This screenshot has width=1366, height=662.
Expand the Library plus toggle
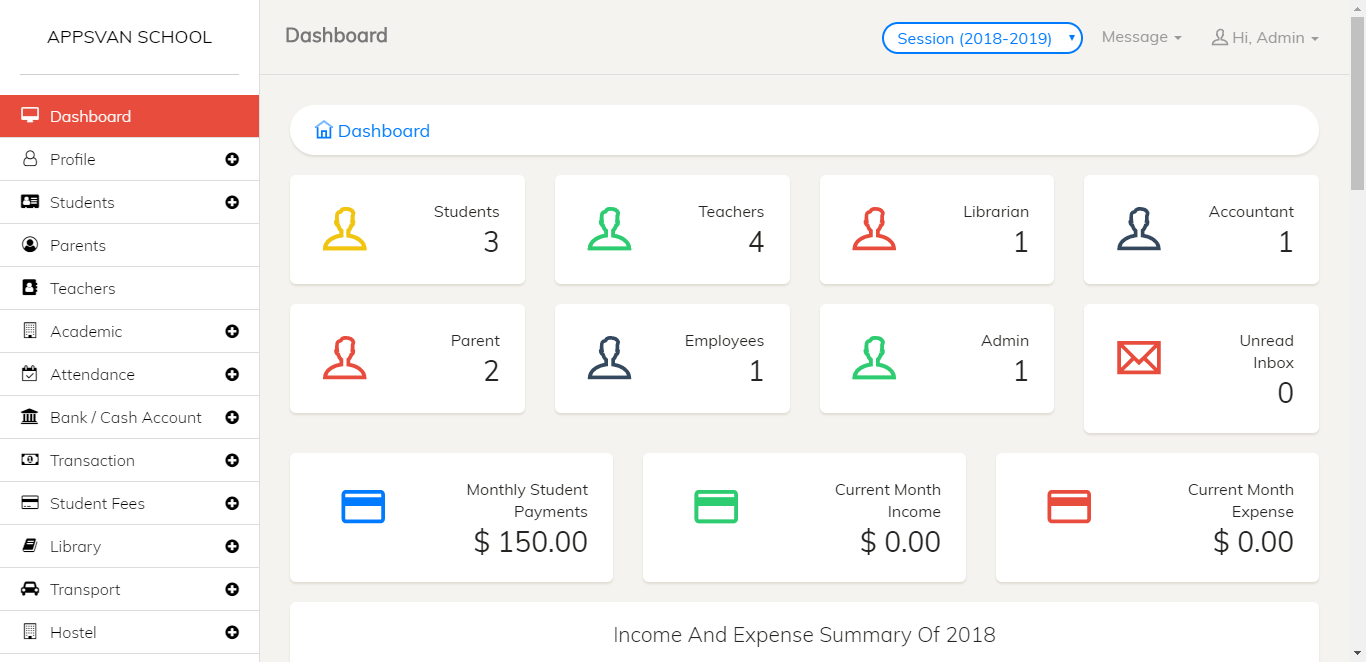232,546
